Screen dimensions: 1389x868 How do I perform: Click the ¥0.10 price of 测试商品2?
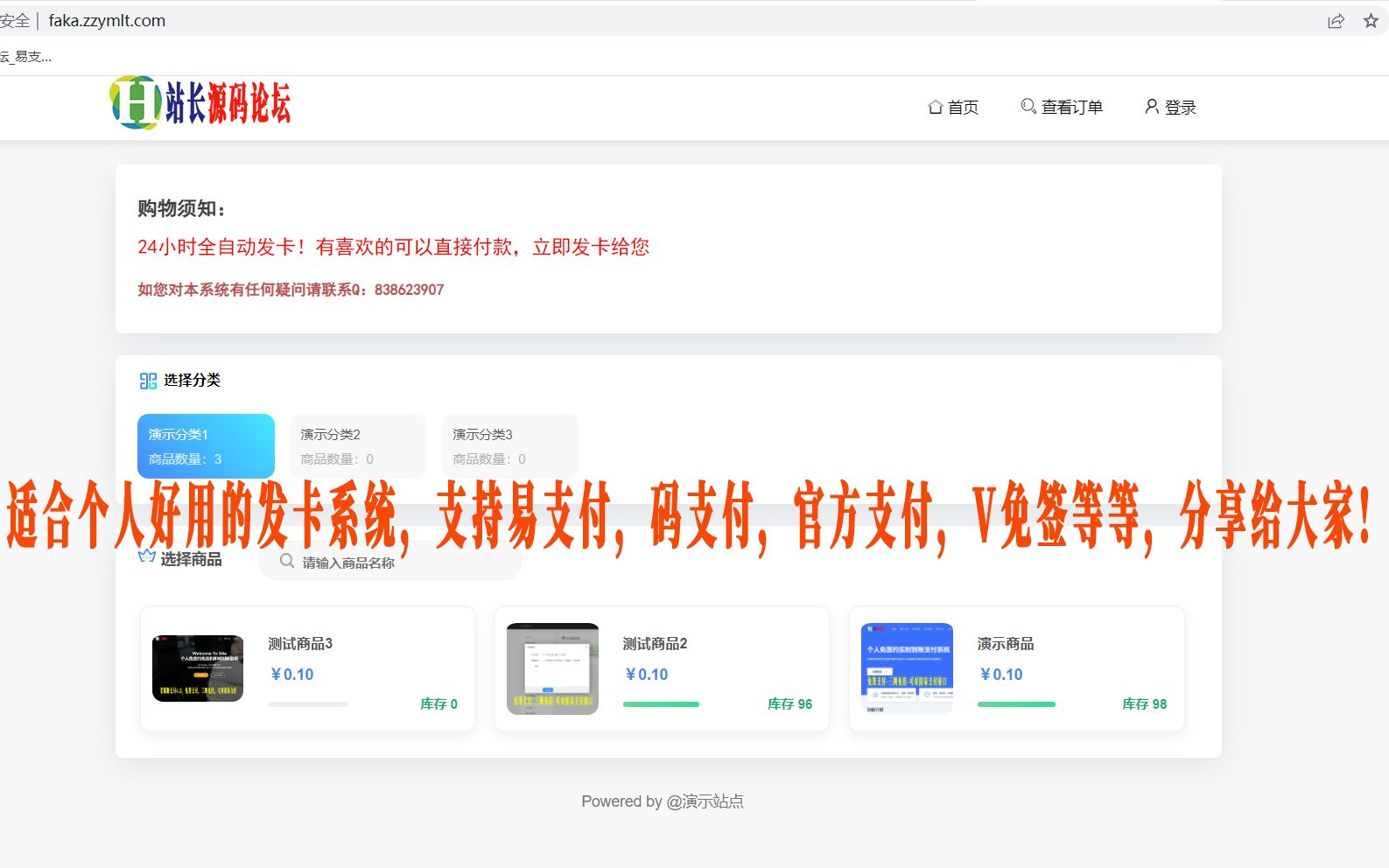(646, 674)
